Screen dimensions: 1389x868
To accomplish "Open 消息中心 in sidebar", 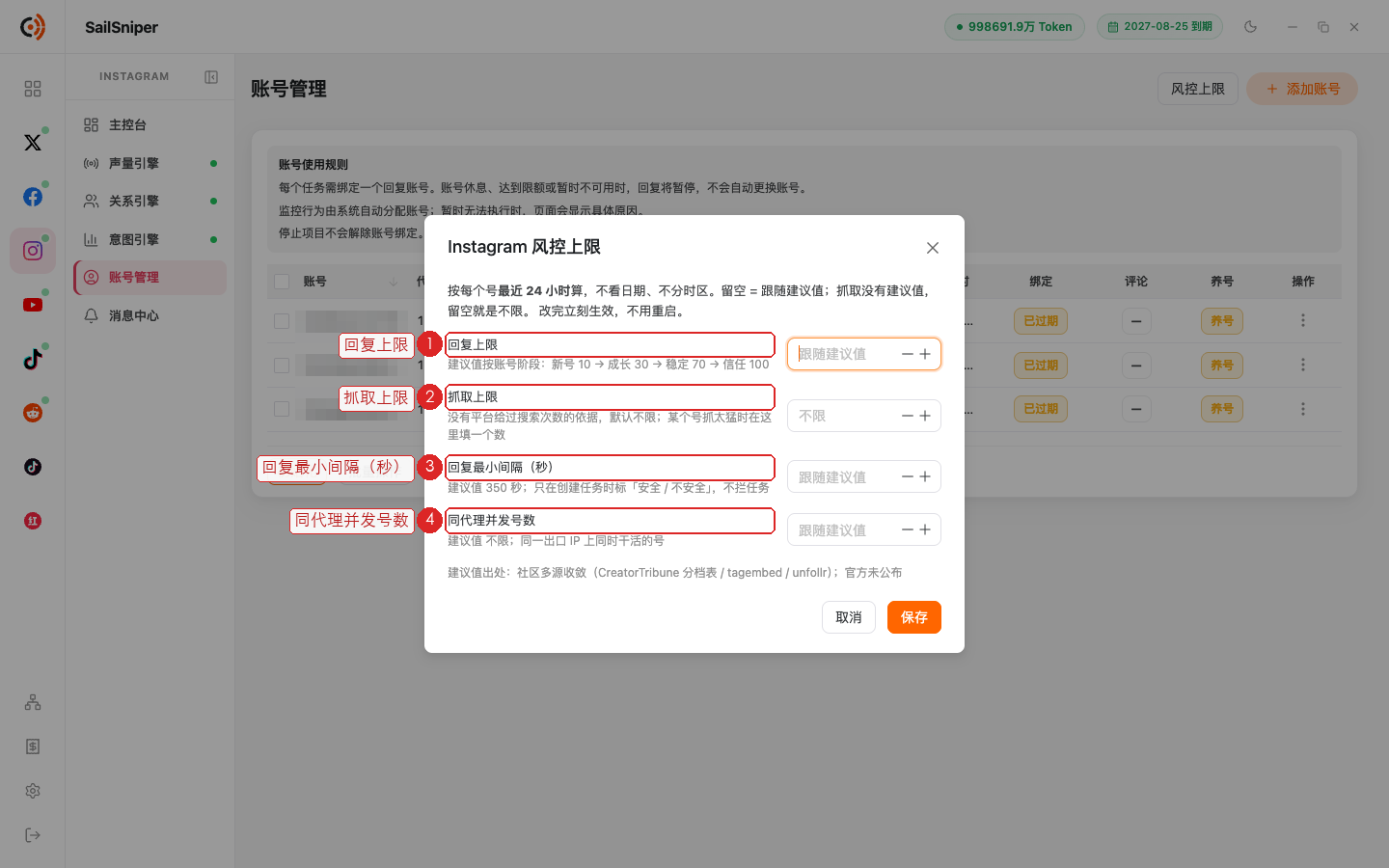I will [150, 315].
